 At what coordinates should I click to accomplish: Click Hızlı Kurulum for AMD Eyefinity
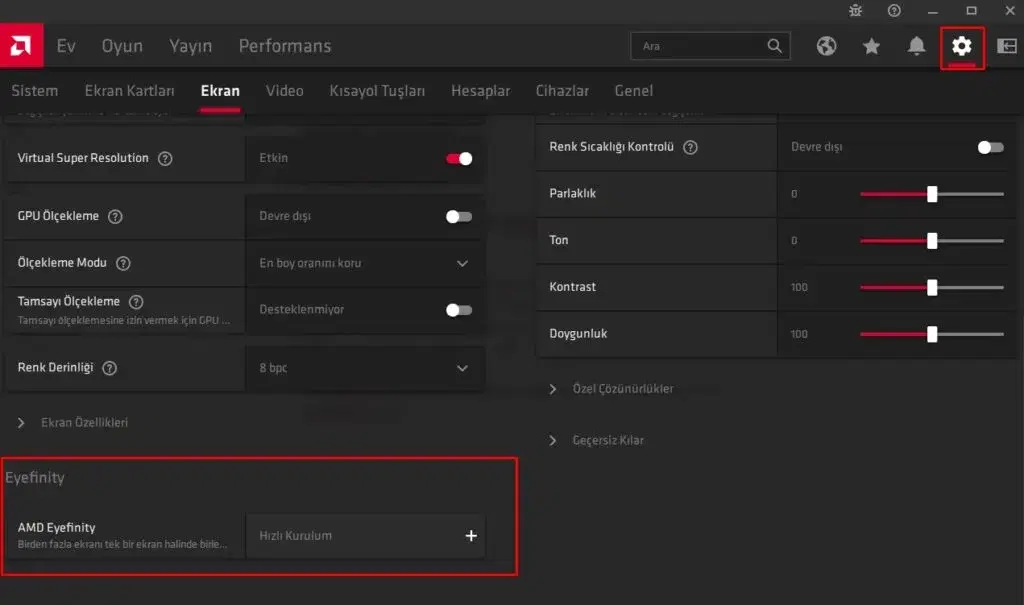(x=365, y=536)
